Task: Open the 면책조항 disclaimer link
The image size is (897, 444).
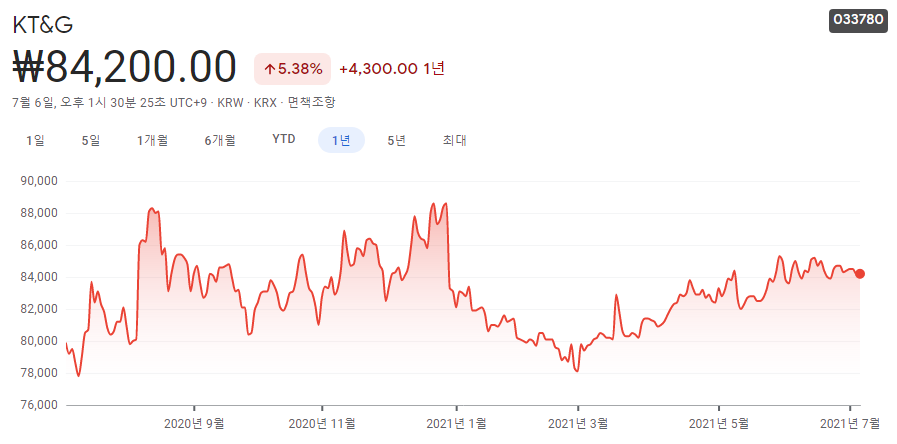Action: [312, 102]
